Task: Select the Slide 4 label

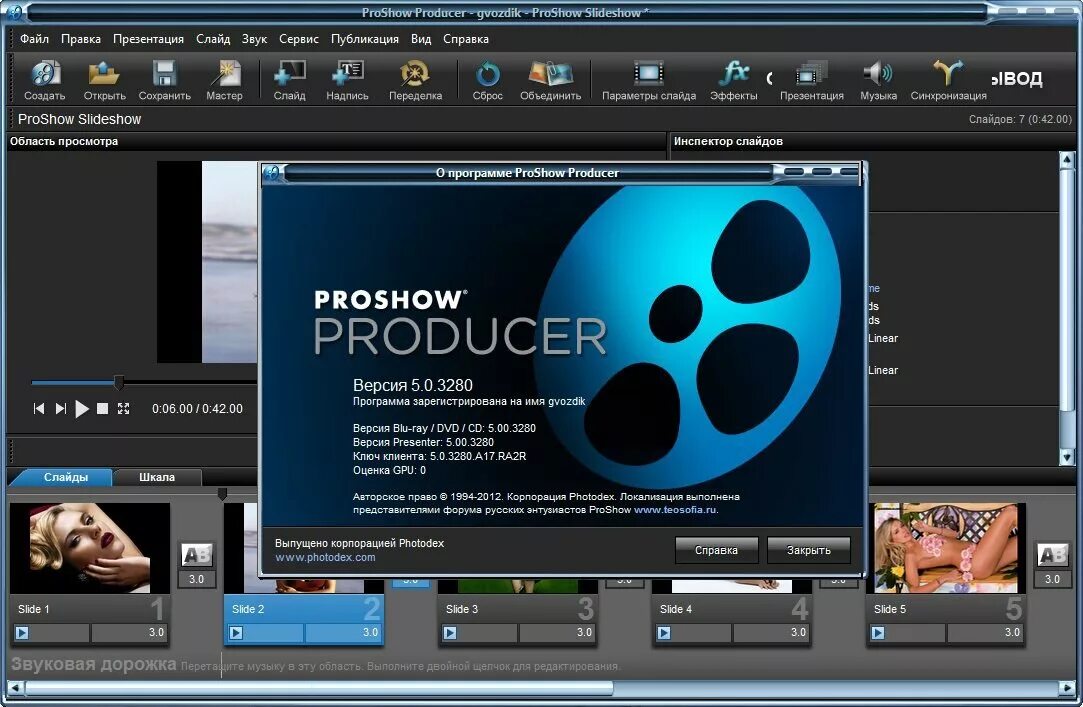Action: (x=675, y=609)
